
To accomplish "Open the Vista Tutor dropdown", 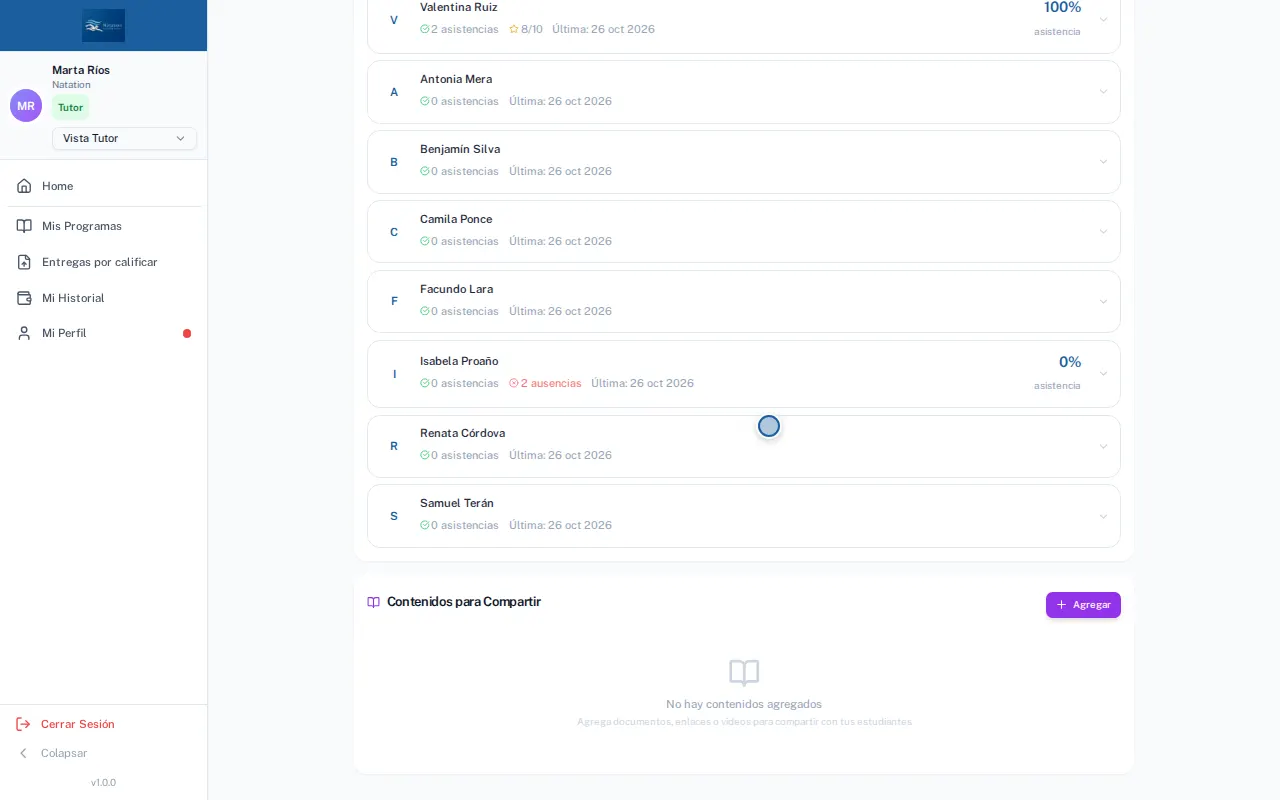I will point(124,138).
